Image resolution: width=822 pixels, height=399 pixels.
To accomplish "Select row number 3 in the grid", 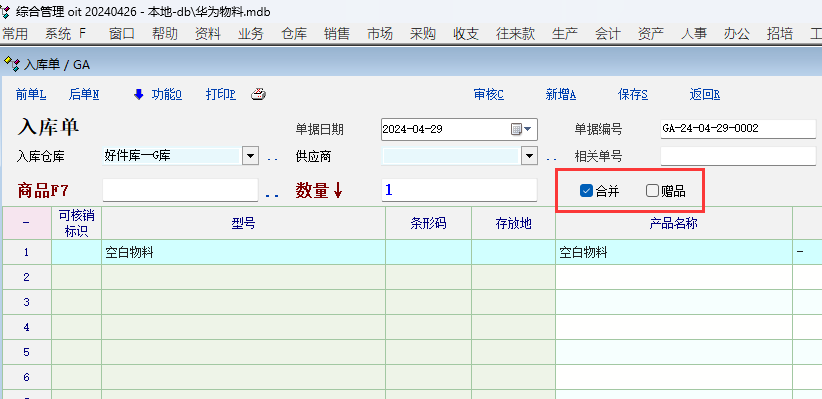I will coord(27,302).
